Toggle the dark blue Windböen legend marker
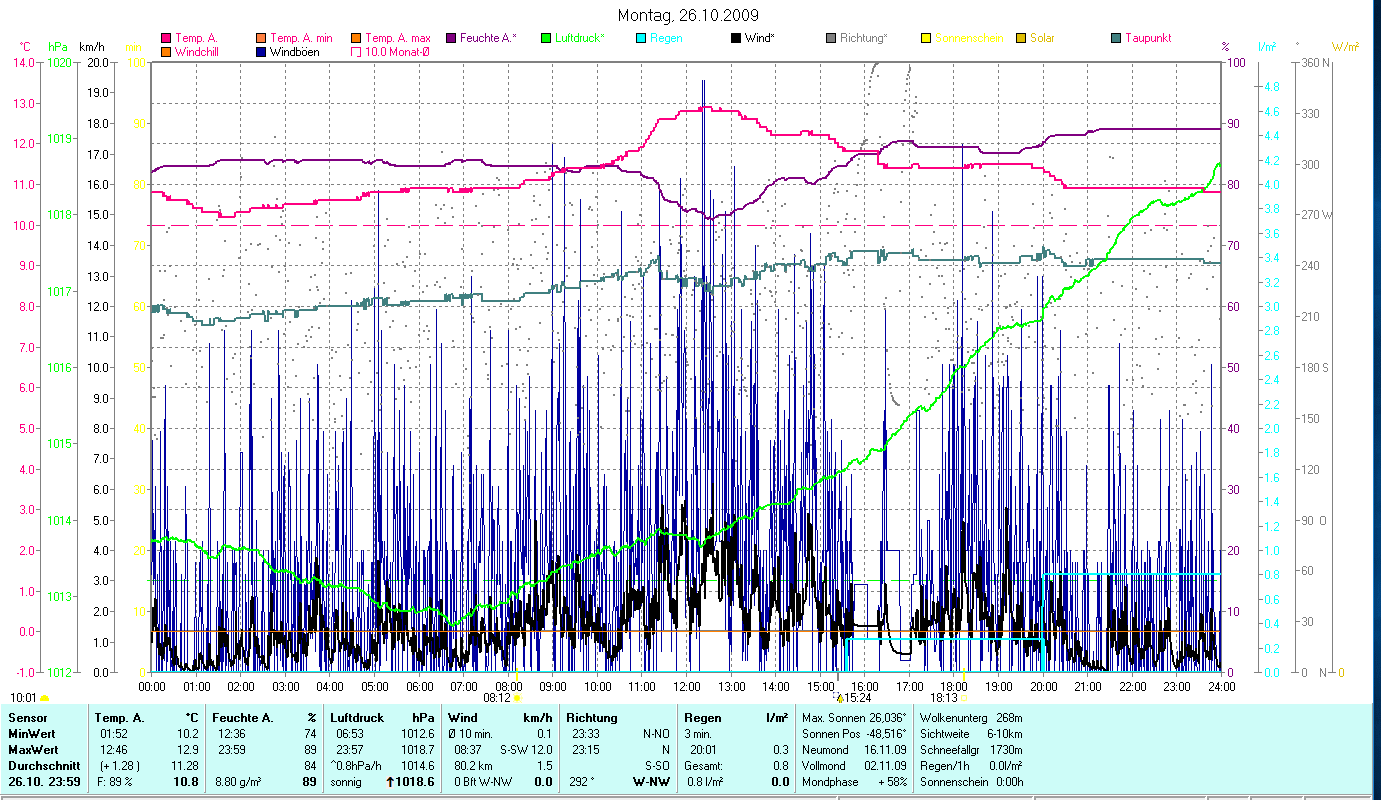 (261, 51)
